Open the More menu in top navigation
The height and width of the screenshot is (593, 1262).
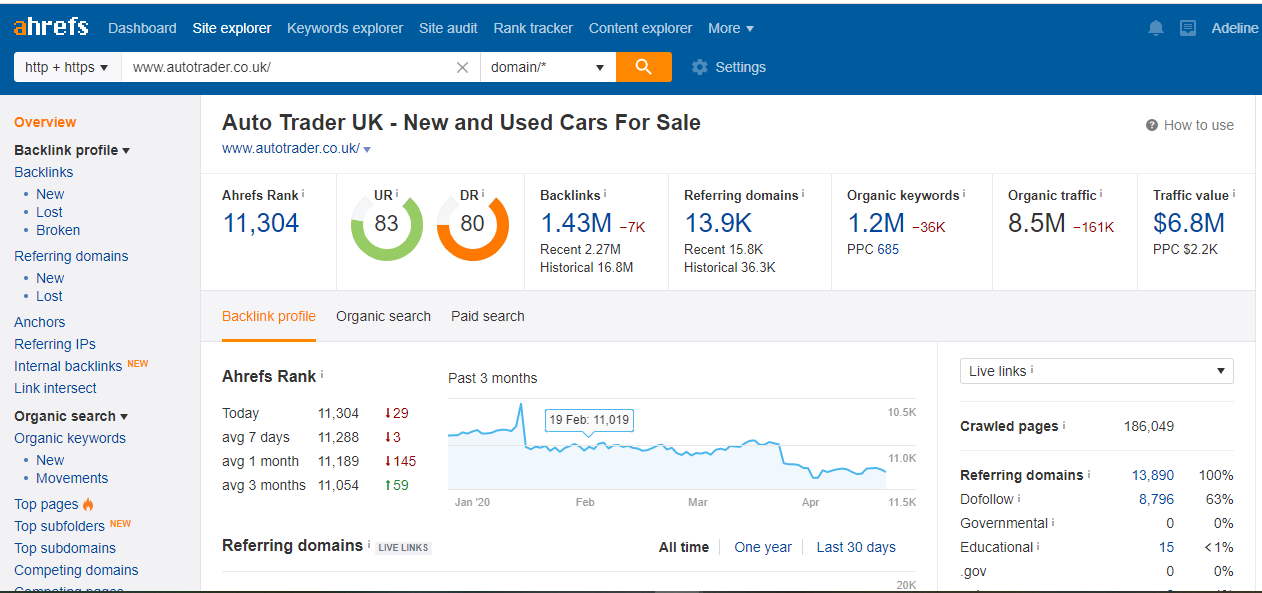coord(731,28)
